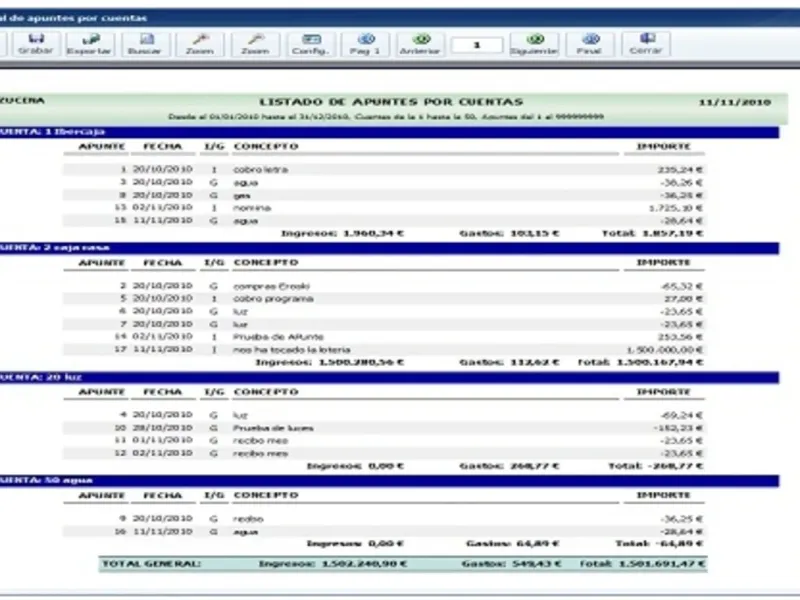Screen dimensions: 800x600
Task: Open the Exportar export tool
Action: click(89, 44)
